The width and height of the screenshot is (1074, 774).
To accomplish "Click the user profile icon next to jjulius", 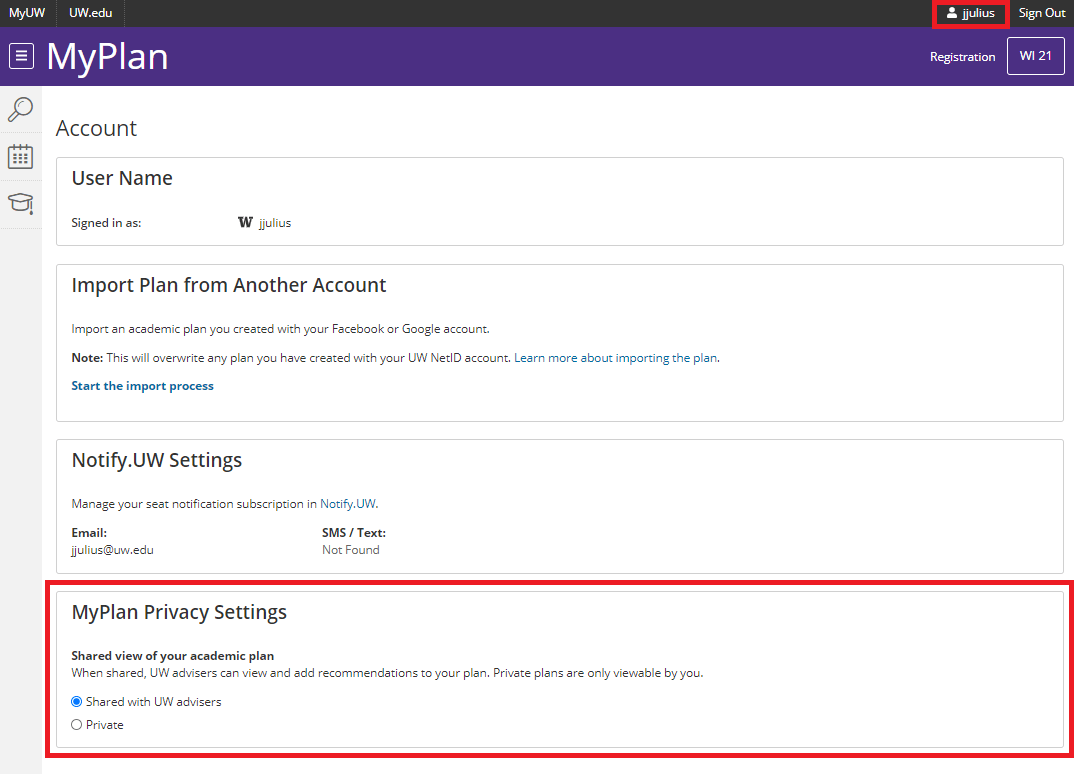I will 951,12.
